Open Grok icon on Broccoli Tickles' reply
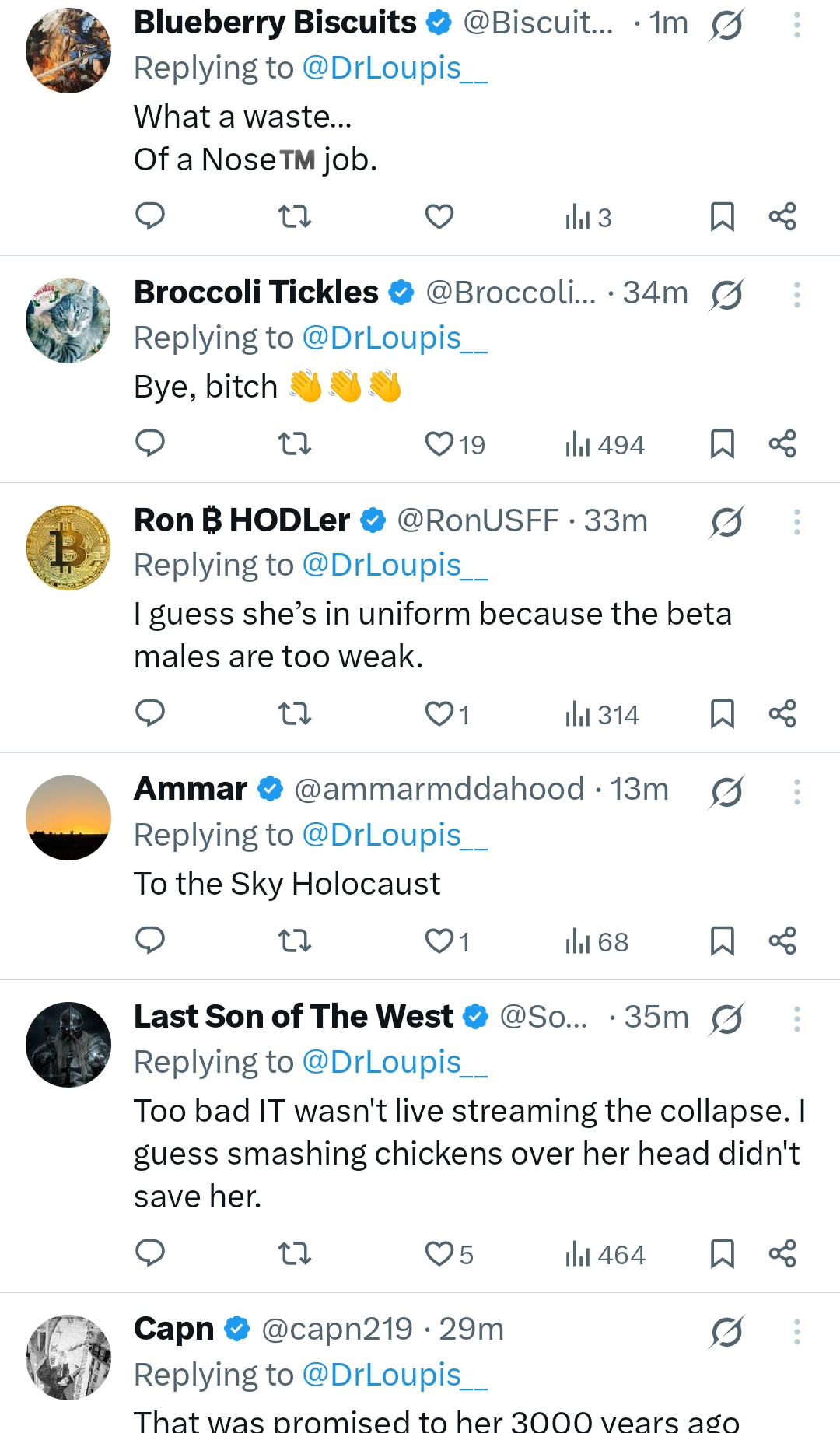 tap(726, 295)
